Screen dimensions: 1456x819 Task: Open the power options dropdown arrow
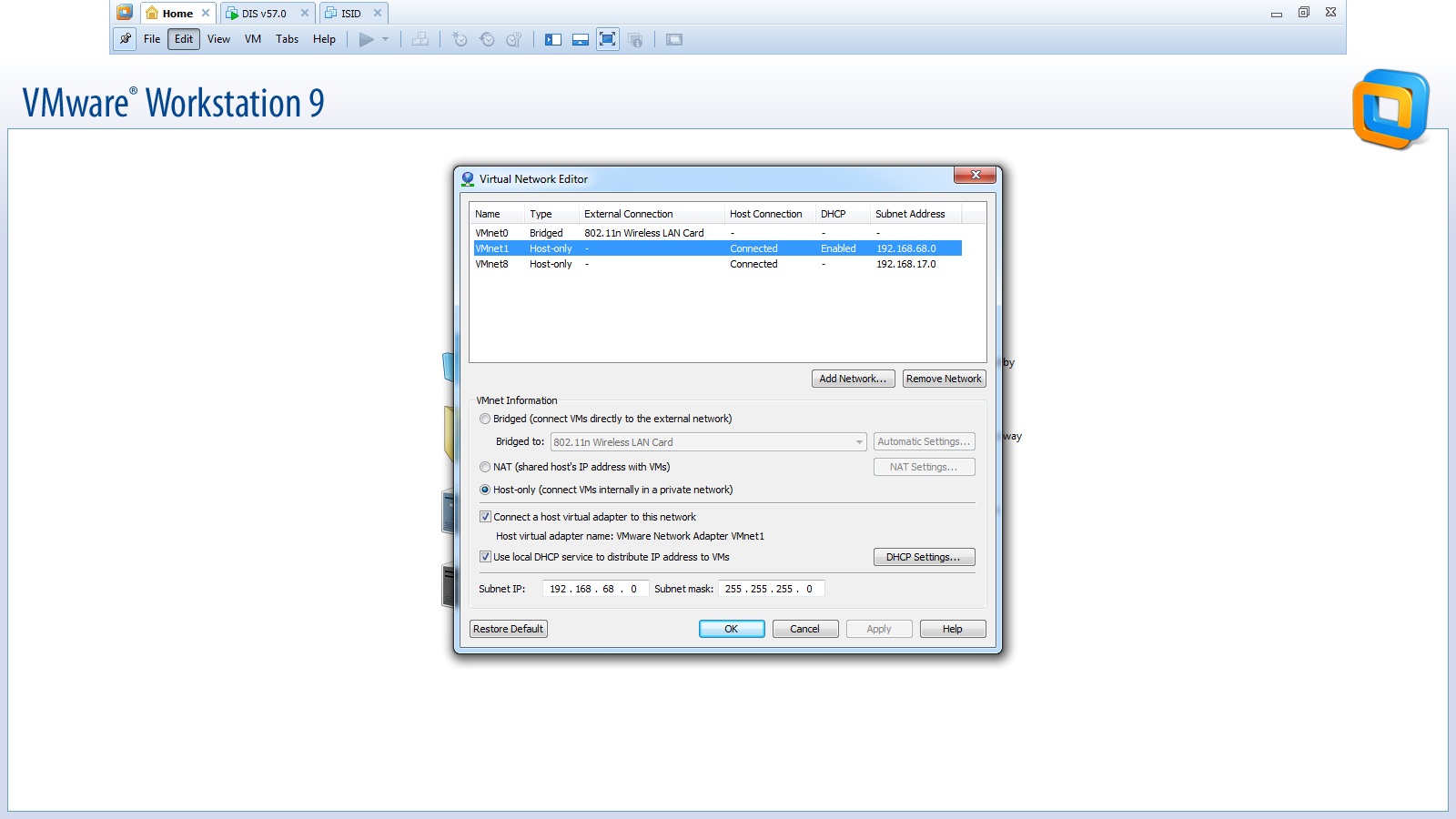pyautogui.click(x=386, y=39)
